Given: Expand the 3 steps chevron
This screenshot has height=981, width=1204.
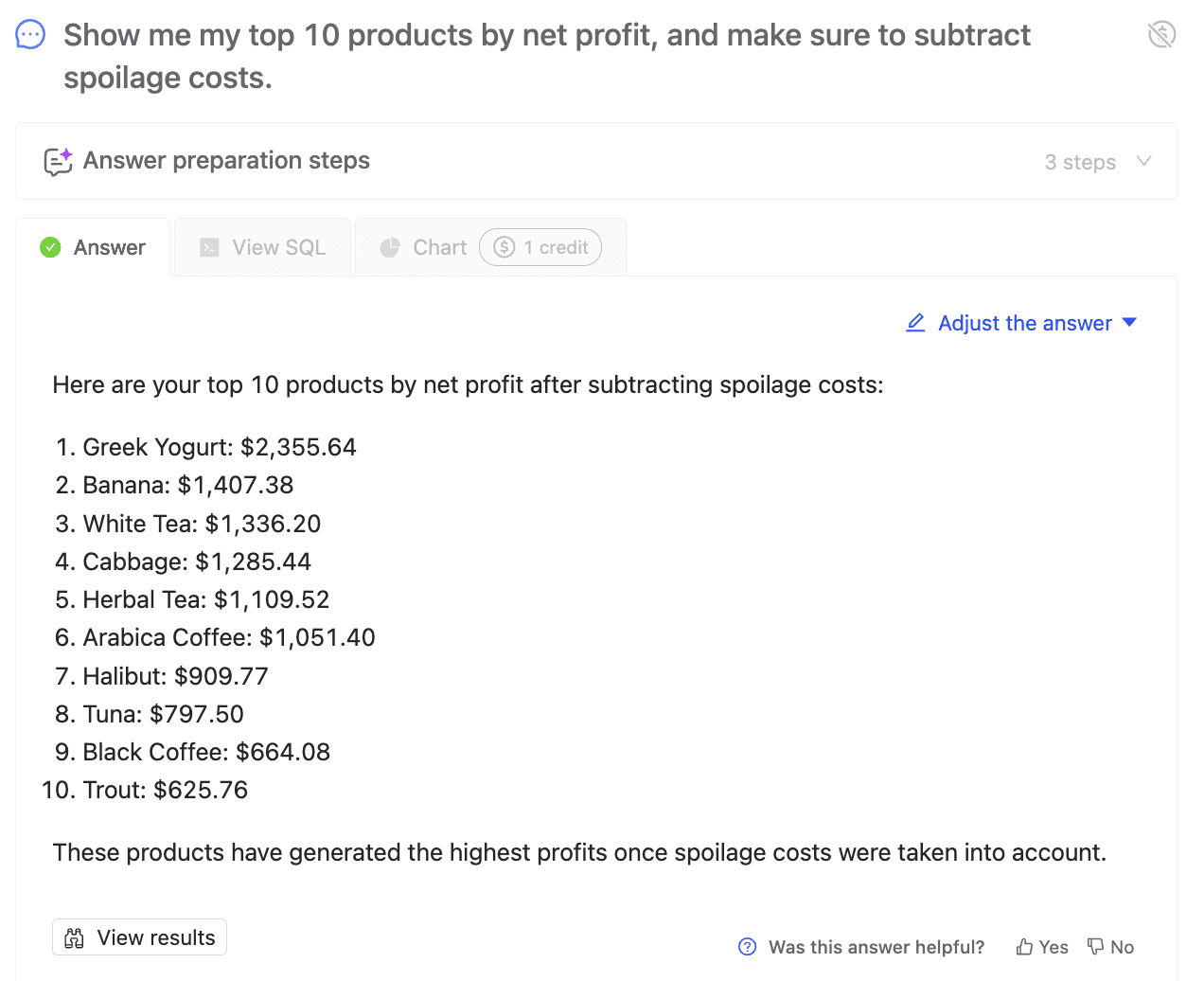Looking at the screenshot, I should click(x=1143, y=162).
